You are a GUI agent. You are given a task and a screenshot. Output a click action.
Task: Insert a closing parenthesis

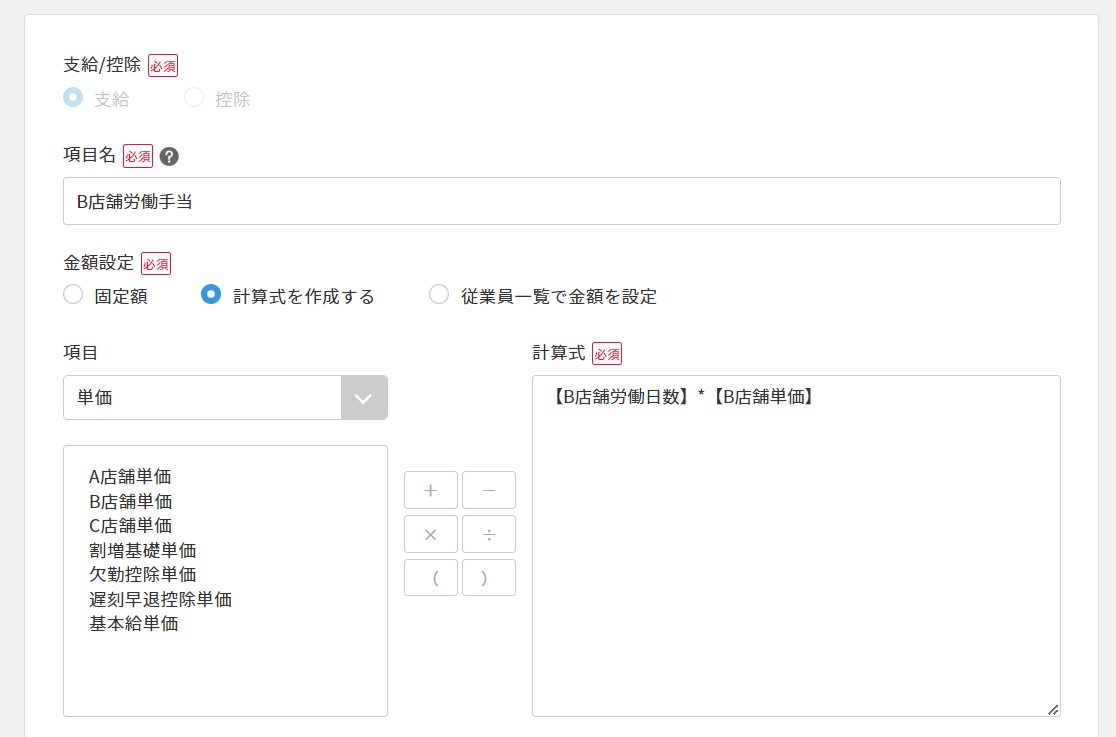[489, 578]
